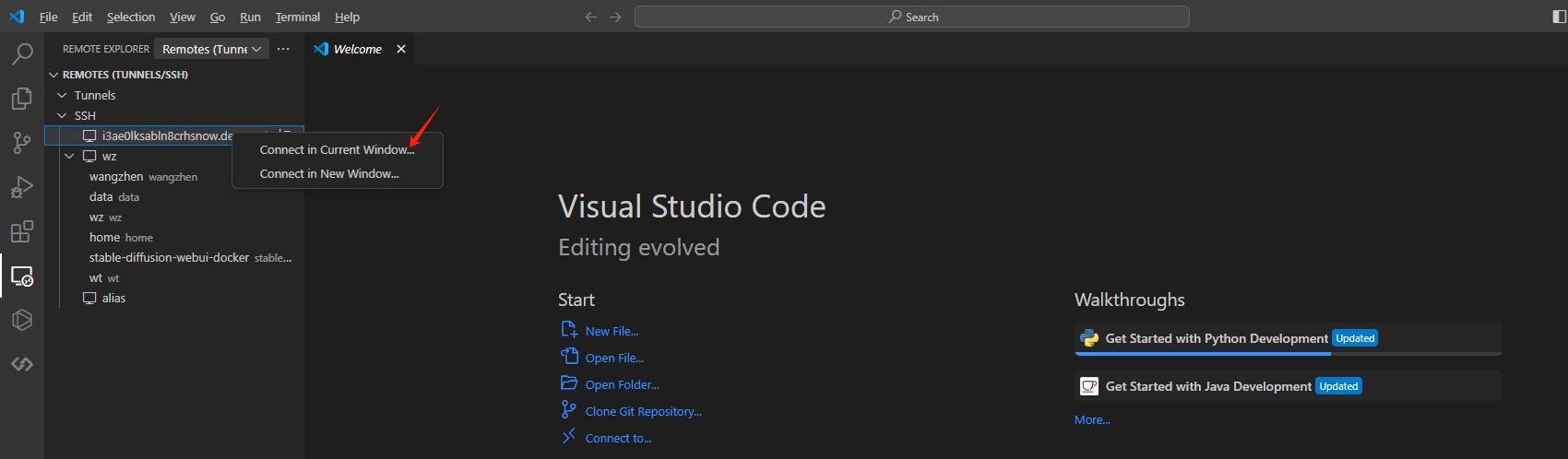Select the stable-diffusion-webui-docker entry
Screen dimensions: 1568x459
tap(174, 257)
